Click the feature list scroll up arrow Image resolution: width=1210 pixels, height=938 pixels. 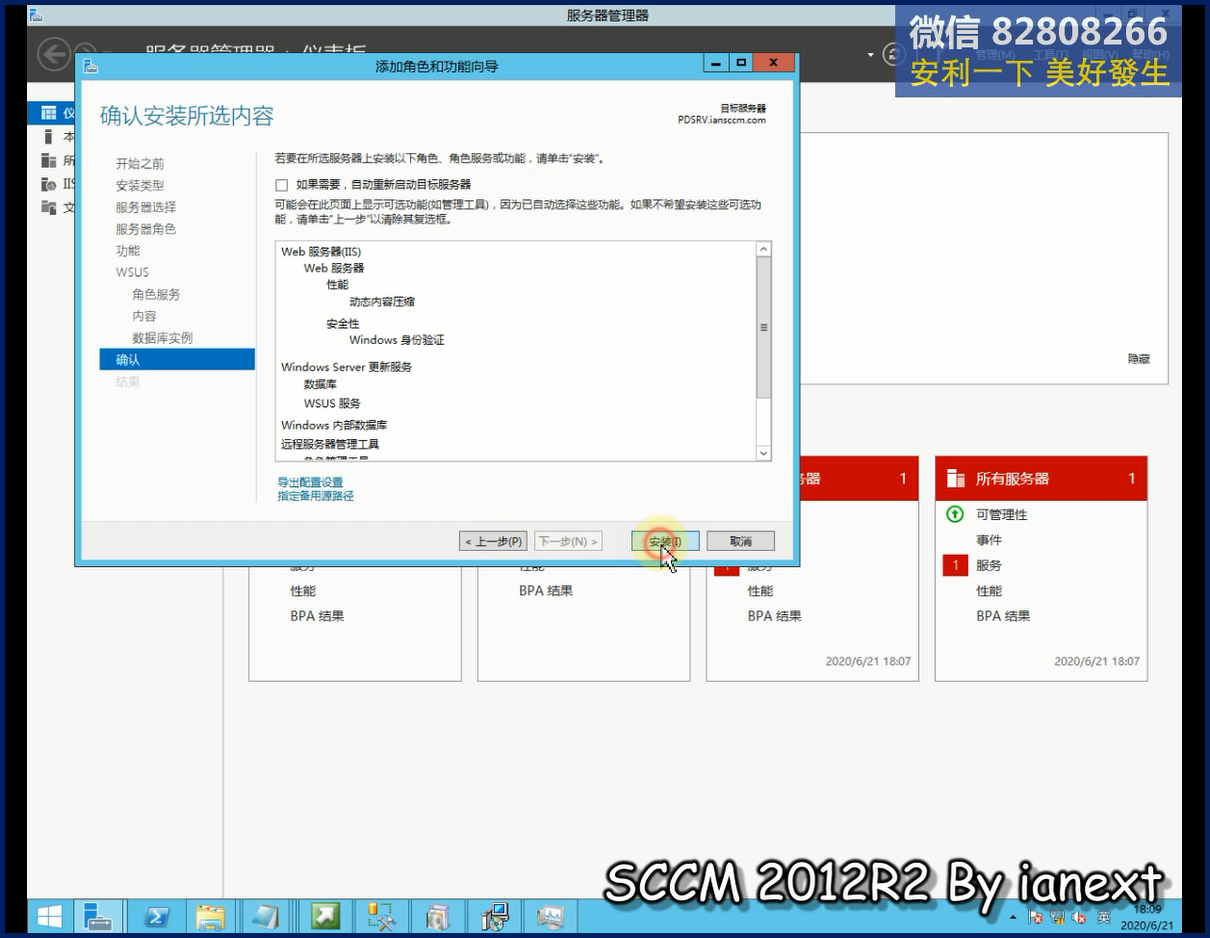(x=764, y=249)
